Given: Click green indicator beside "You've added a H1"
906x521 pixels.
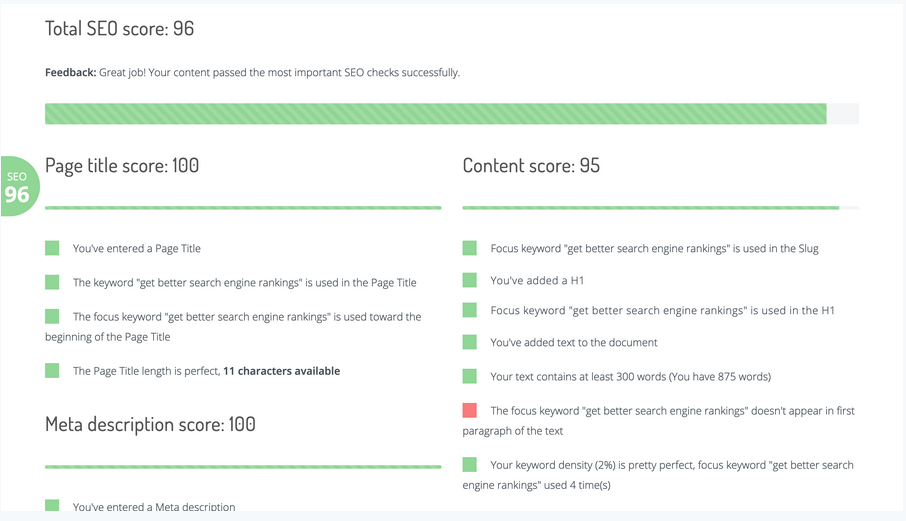Looking at the screenshot, I should pyautogui.click(x=470, y=280).
